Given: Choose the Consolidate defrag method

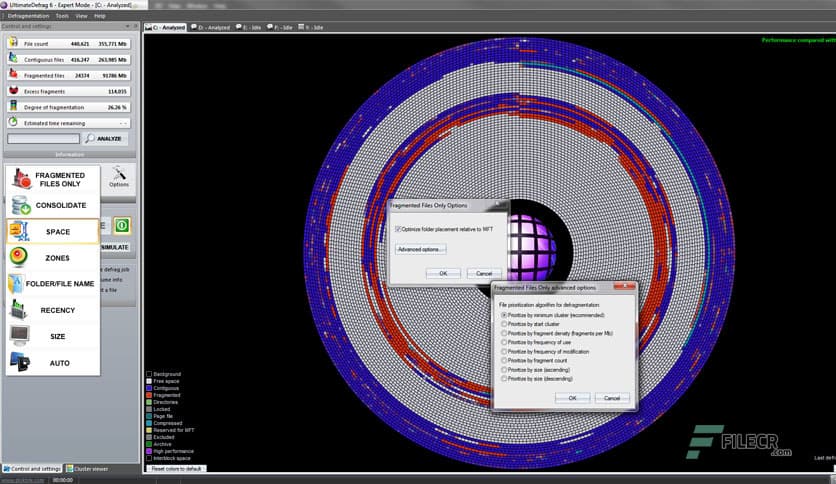Looking at the screenshot, I should point(53,205).
